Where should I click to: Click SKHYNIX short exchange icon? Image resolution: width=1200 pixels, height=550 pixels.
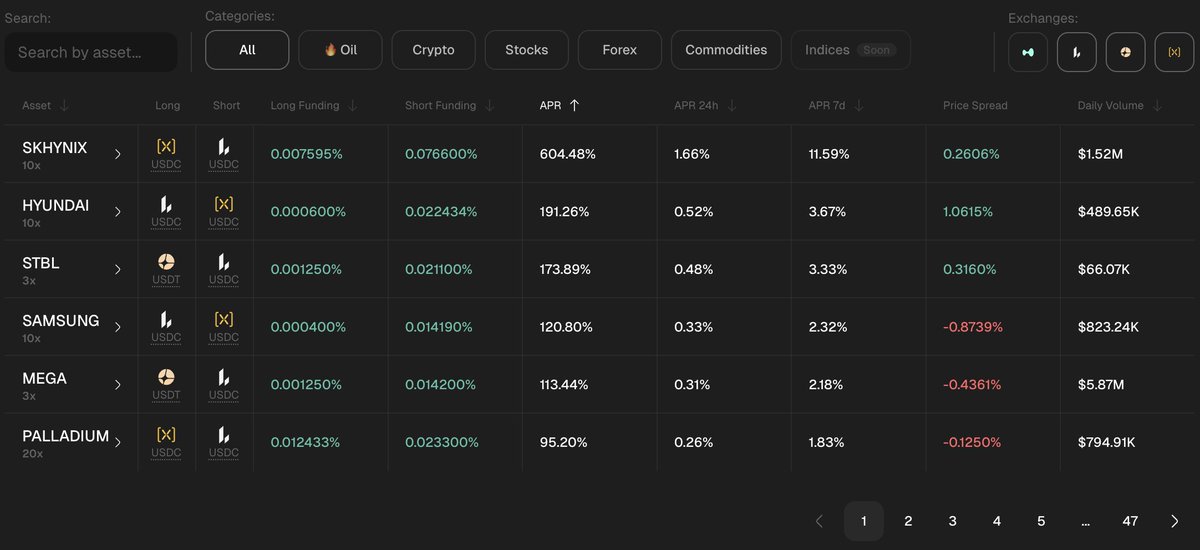click(x=224, y=146)
